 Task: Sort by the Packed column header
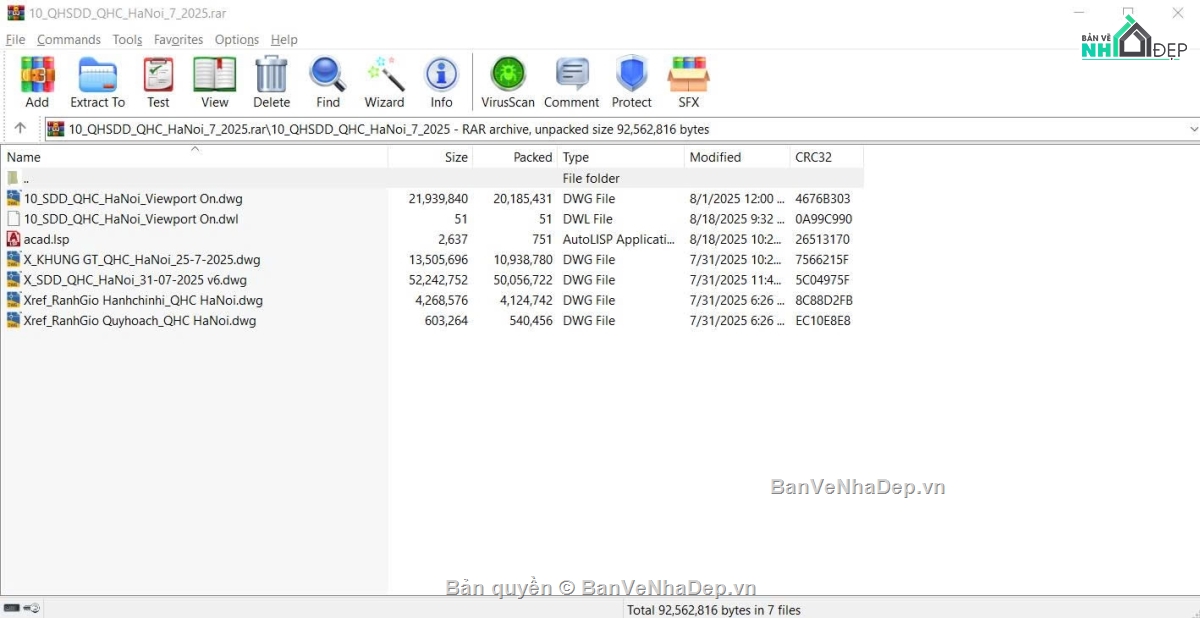point(532,157)
